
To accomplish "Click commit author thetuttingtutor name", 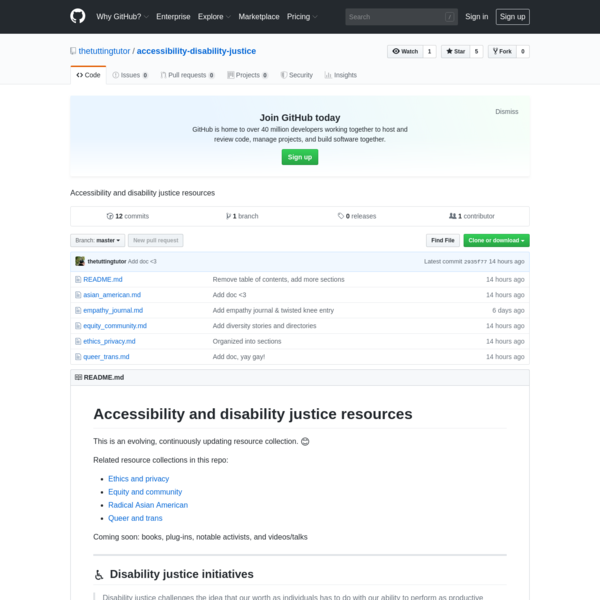I will tap(107, 261).
